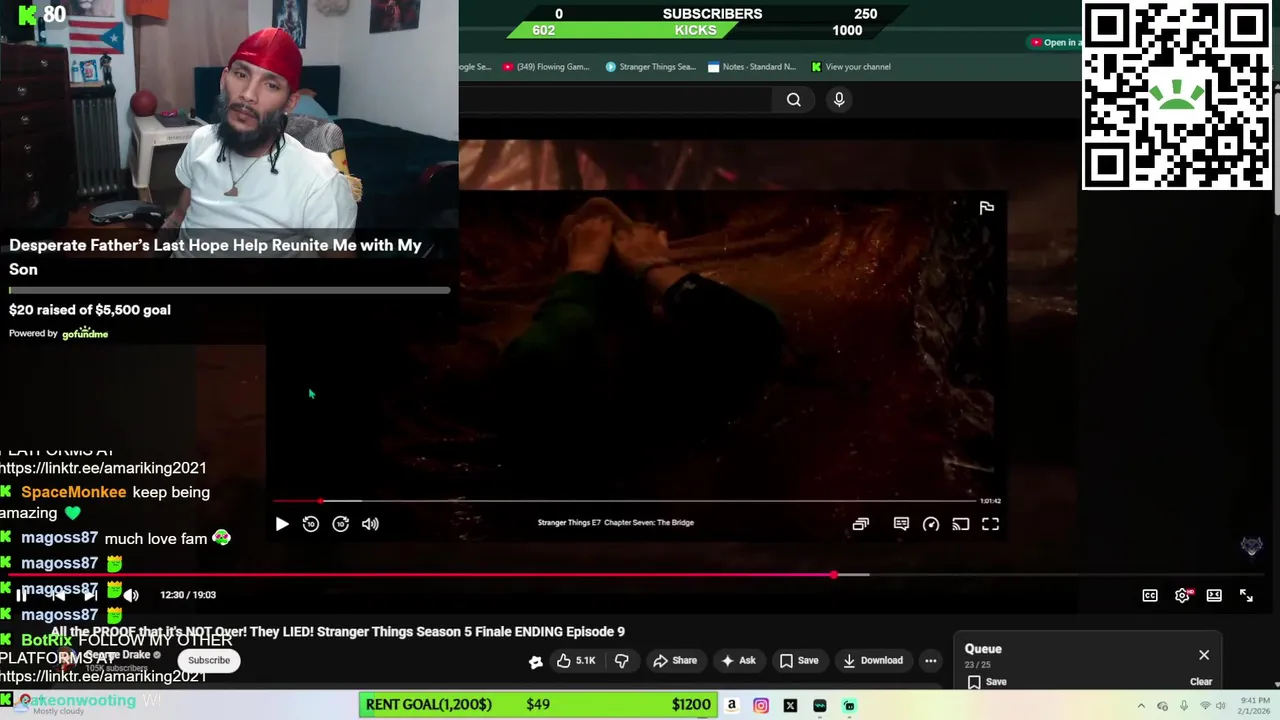Click the BotRix username in chat
The height and width of the screenshot is (720, 1280).
point(46,640)
